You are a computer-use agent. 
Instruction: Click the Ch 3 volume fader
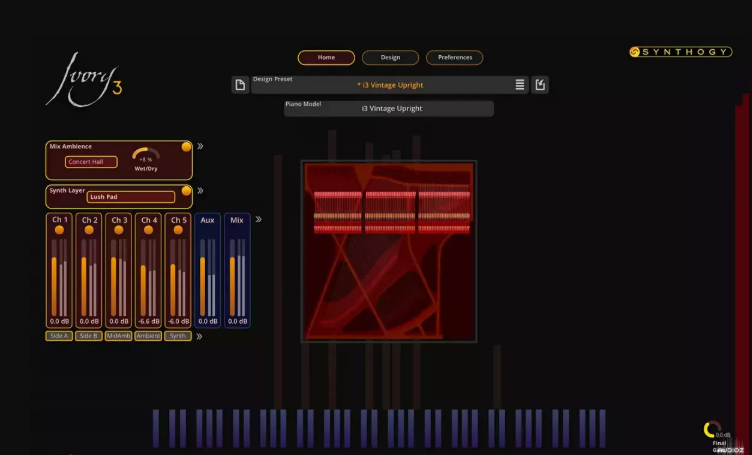[x=114, y=278]
